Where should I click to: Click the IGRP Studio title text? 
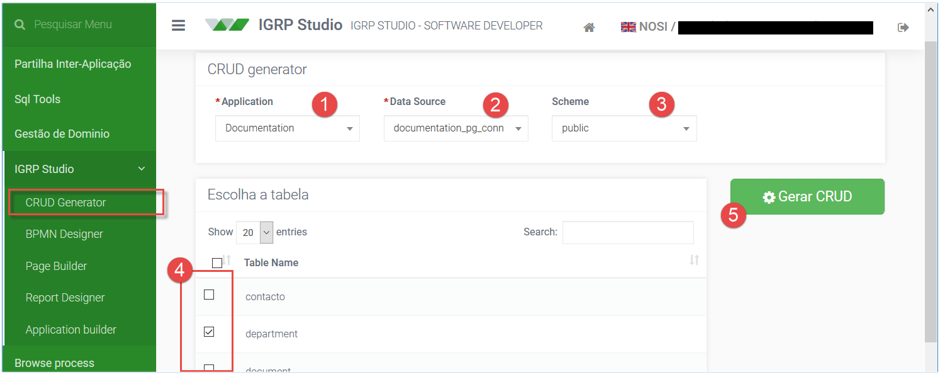(x=300, y=25)
